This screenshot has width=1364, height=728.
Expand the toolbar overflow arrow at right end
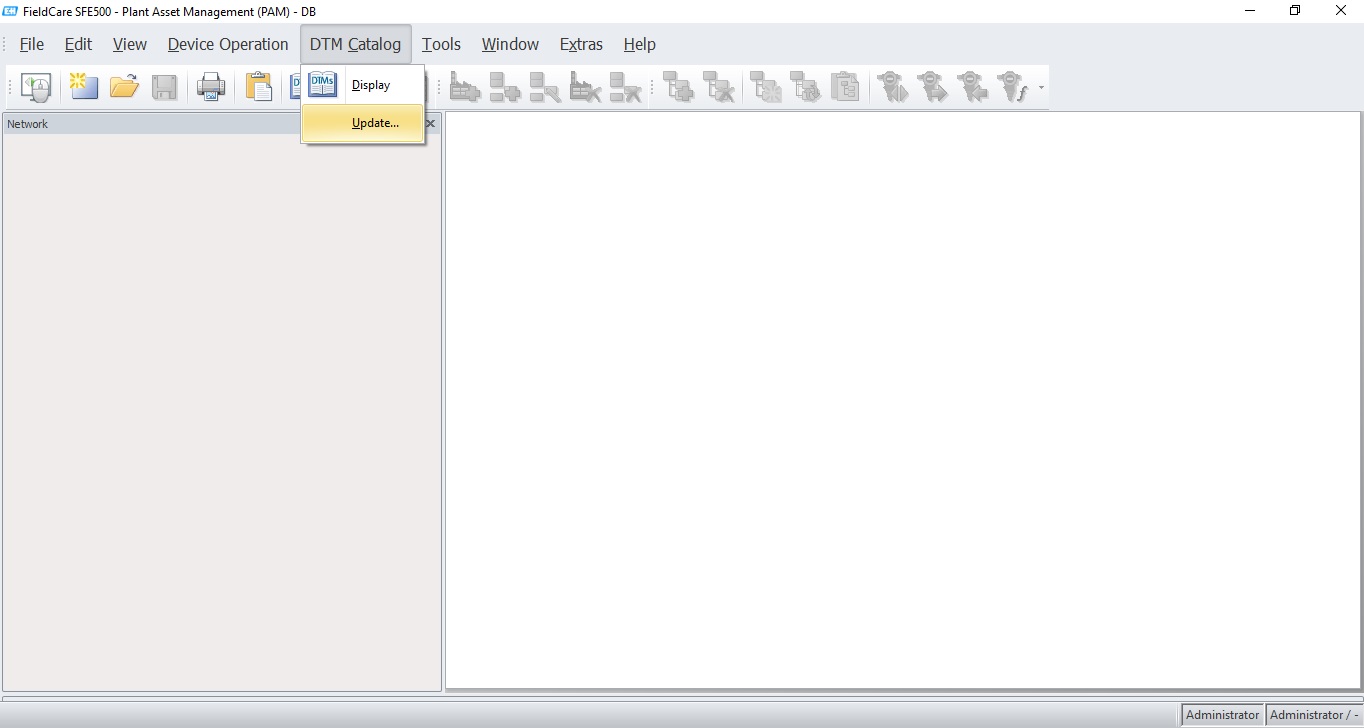point(1042,88)
